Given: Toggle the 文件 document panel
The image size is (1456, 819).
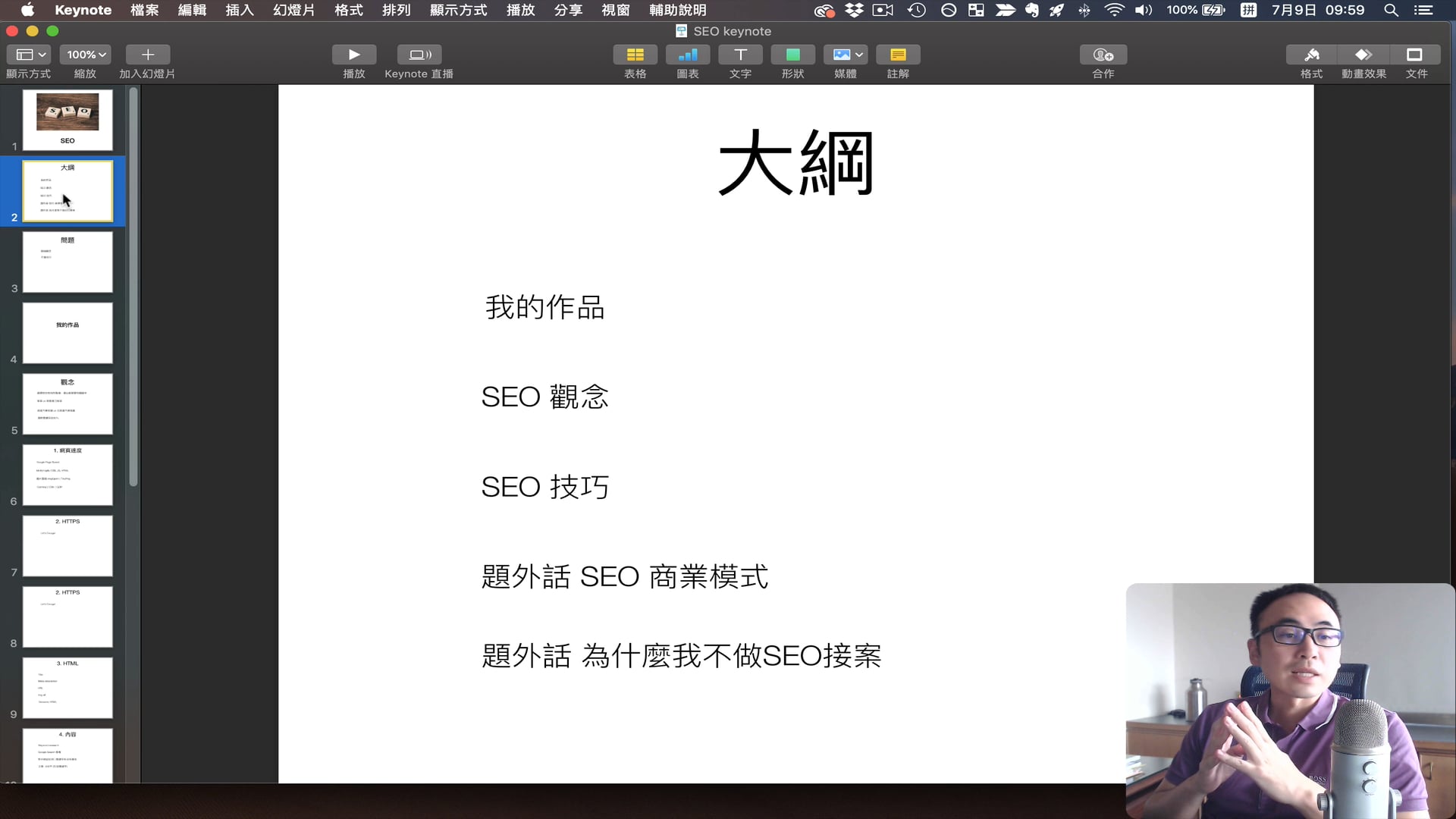Looking at the screenshot, I should coord(1416,55).
